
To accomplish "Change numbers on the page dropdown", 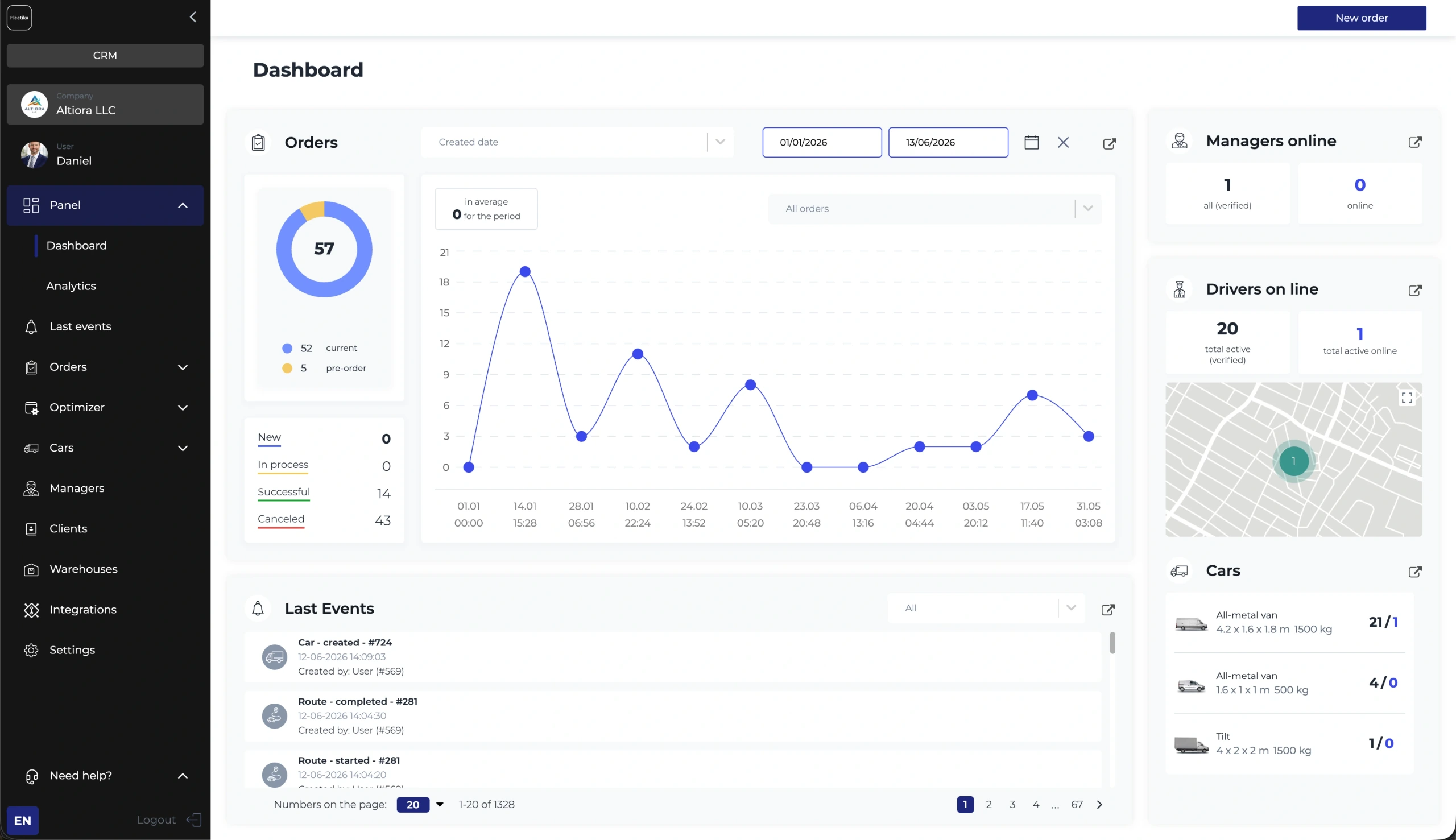I will point(420,805).
